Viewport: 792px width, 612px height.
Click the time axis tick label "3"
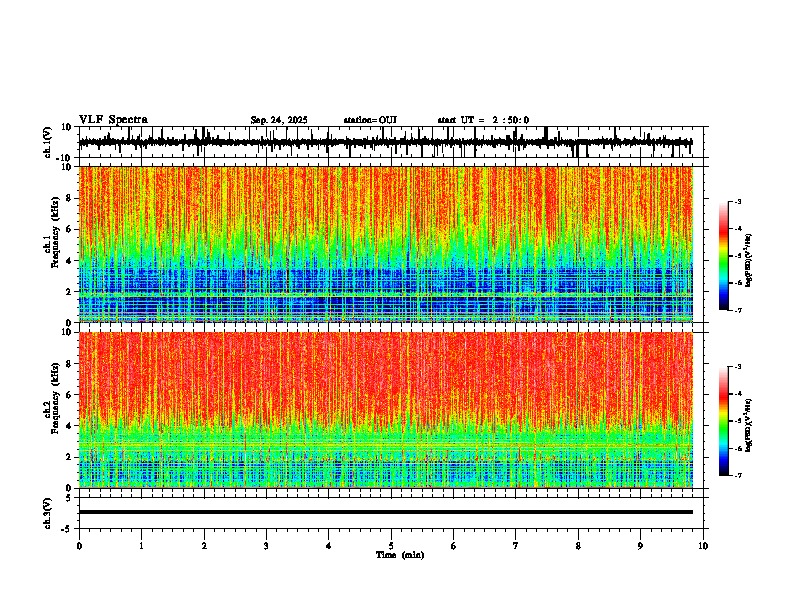[x=266, y=546]
